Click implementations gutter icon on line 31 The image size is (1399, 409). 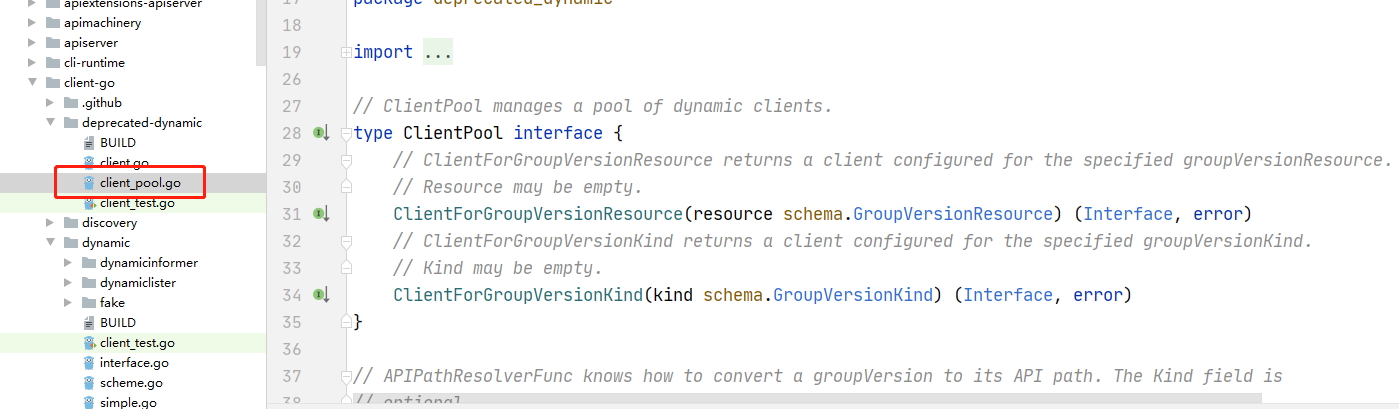pyautogui.click(x=321, y=214)
